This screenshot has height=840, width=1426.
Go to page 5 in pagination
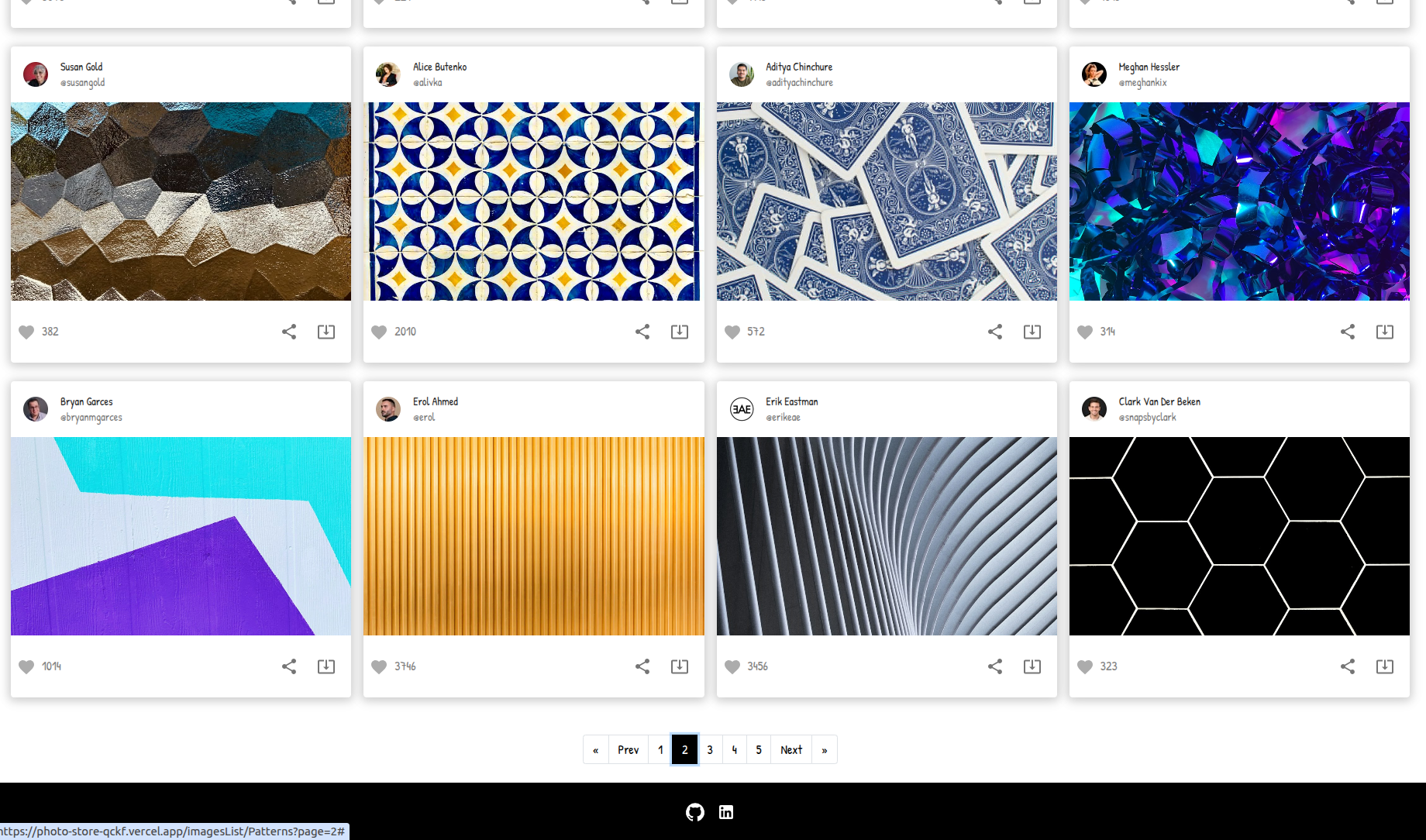coord(759,749)
